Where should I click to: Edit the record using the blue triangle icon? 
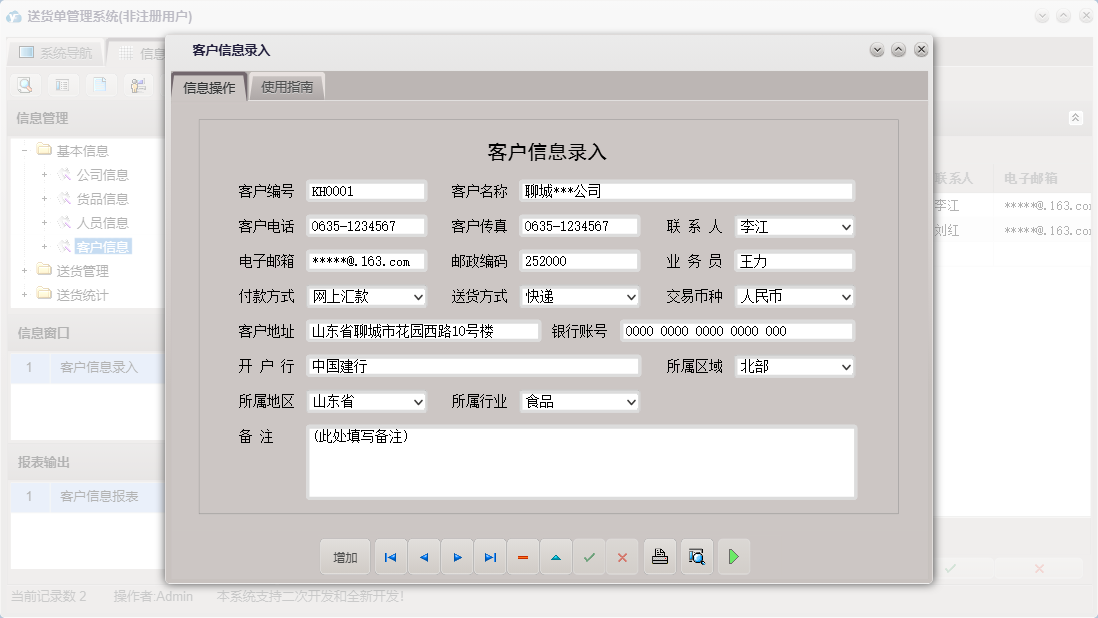556,557
